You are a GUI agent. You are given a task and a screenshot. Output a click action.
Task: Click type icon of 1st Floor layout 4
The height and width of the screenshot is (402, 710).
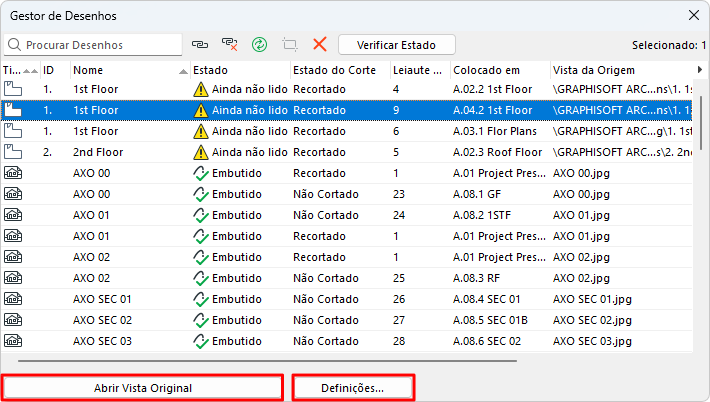click(x=13, y=89)
